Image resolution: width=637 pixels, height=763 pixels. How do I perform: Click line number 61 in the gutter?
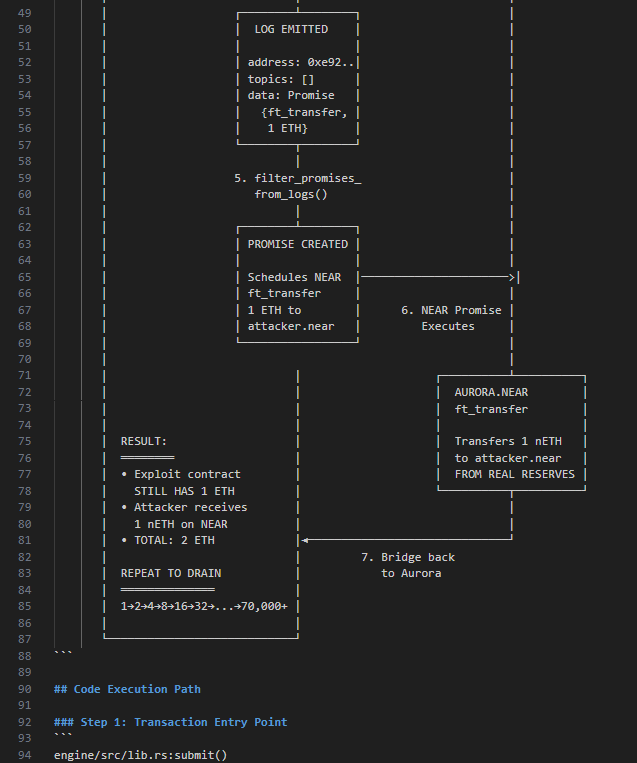click(x=24, y=211)
